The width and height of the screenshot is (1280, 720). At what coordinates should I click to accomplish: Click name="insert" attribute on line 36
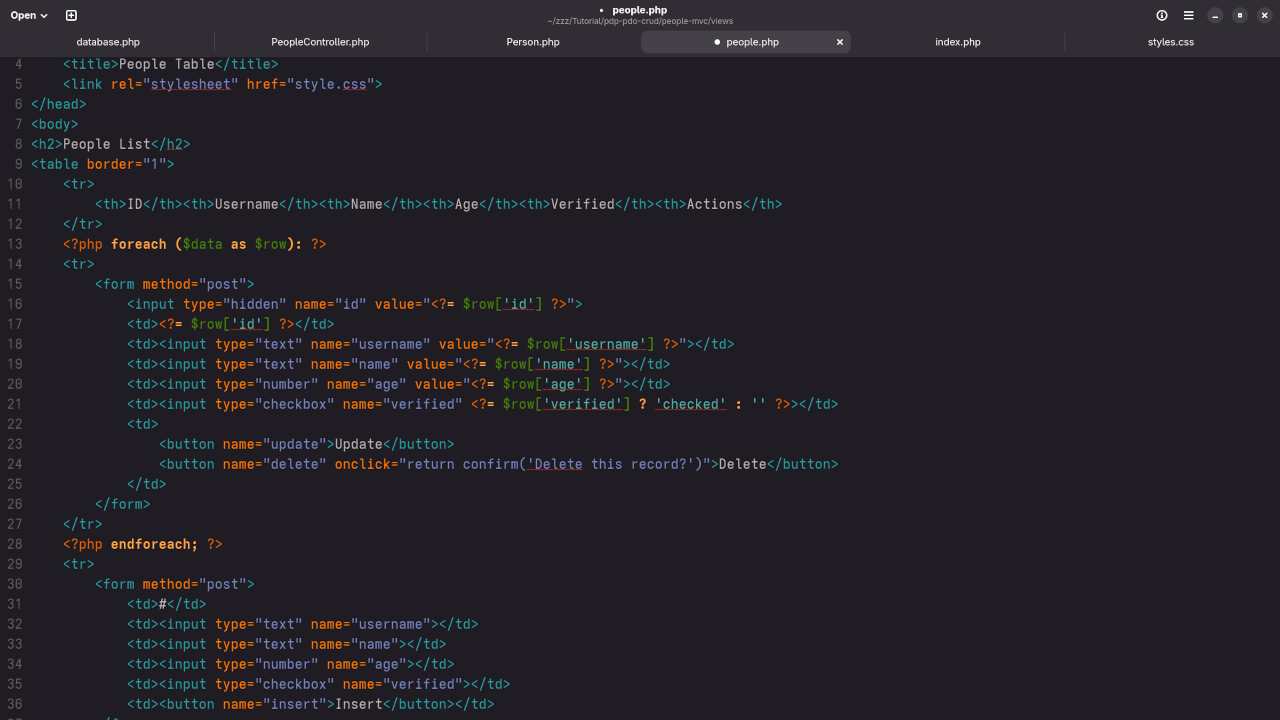click(275, 704)
